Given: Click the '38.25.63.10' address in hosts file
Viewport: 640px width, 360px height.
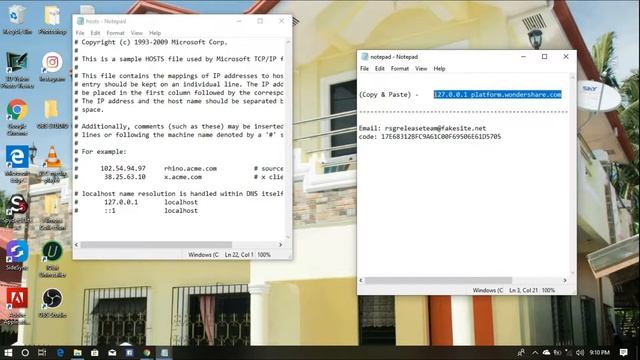Looking at the screenshot, I should point(124,177).
